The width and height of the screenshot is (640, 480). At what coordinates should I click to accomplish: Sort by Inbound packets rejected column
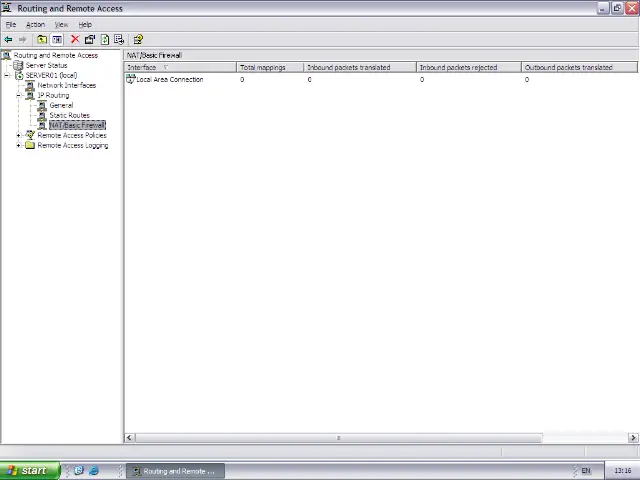click(469, 67)
